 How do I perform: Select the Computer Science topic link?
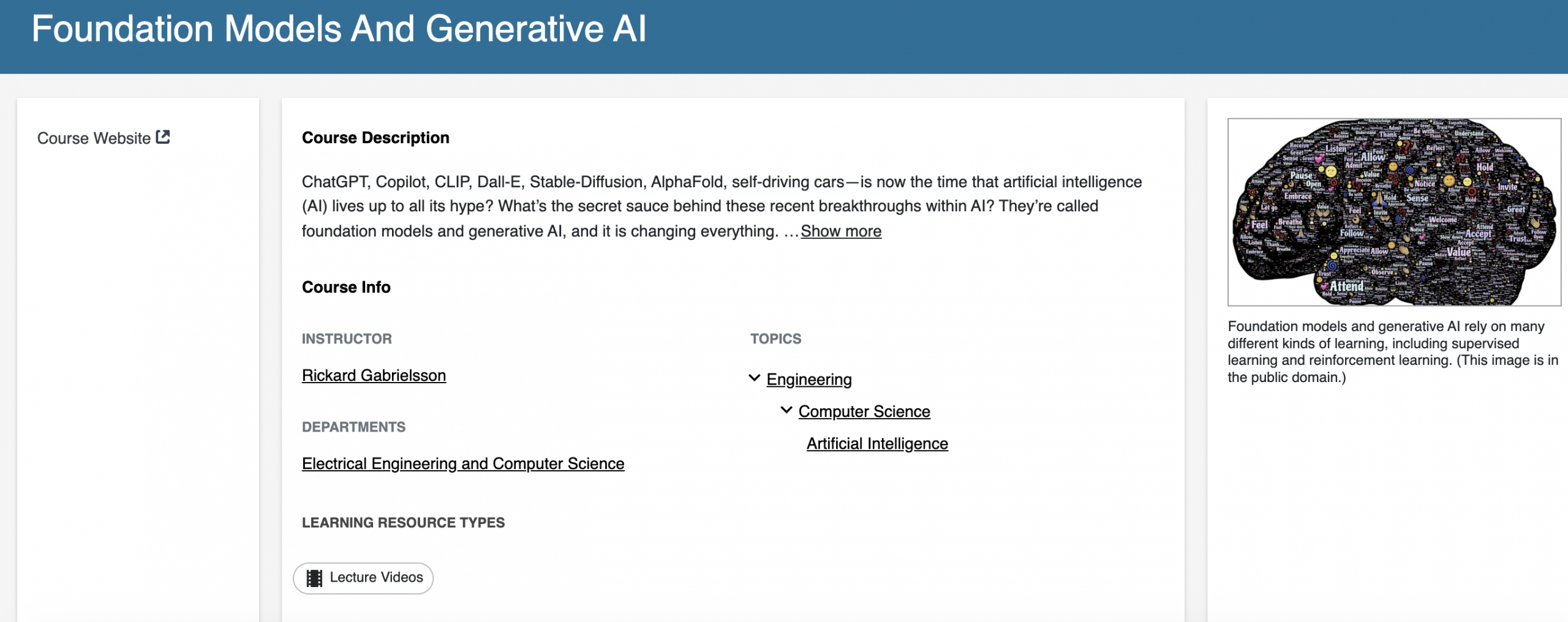(864, 411)
